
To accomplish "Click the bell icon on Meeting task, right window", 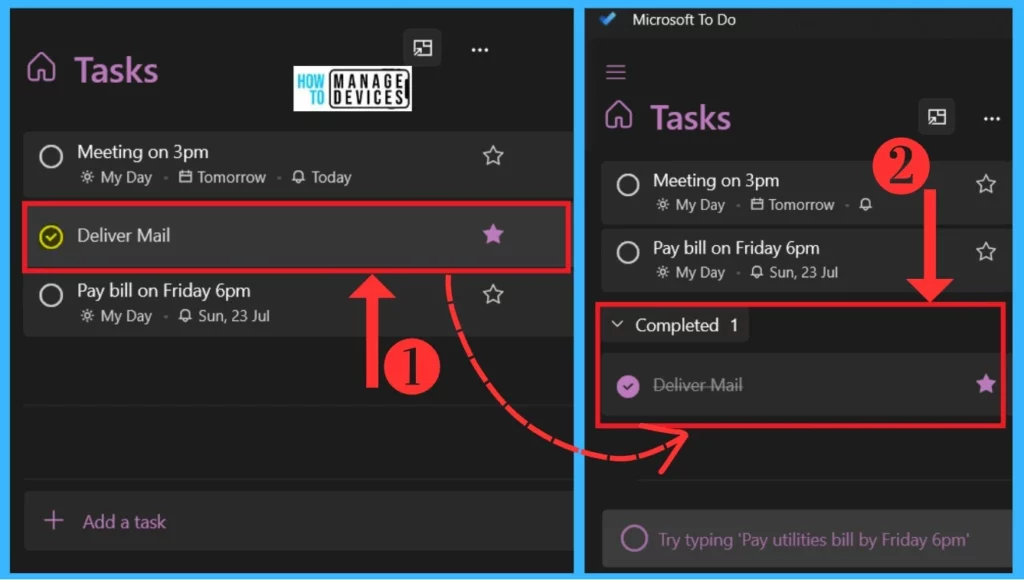I will tap(865, 204).
